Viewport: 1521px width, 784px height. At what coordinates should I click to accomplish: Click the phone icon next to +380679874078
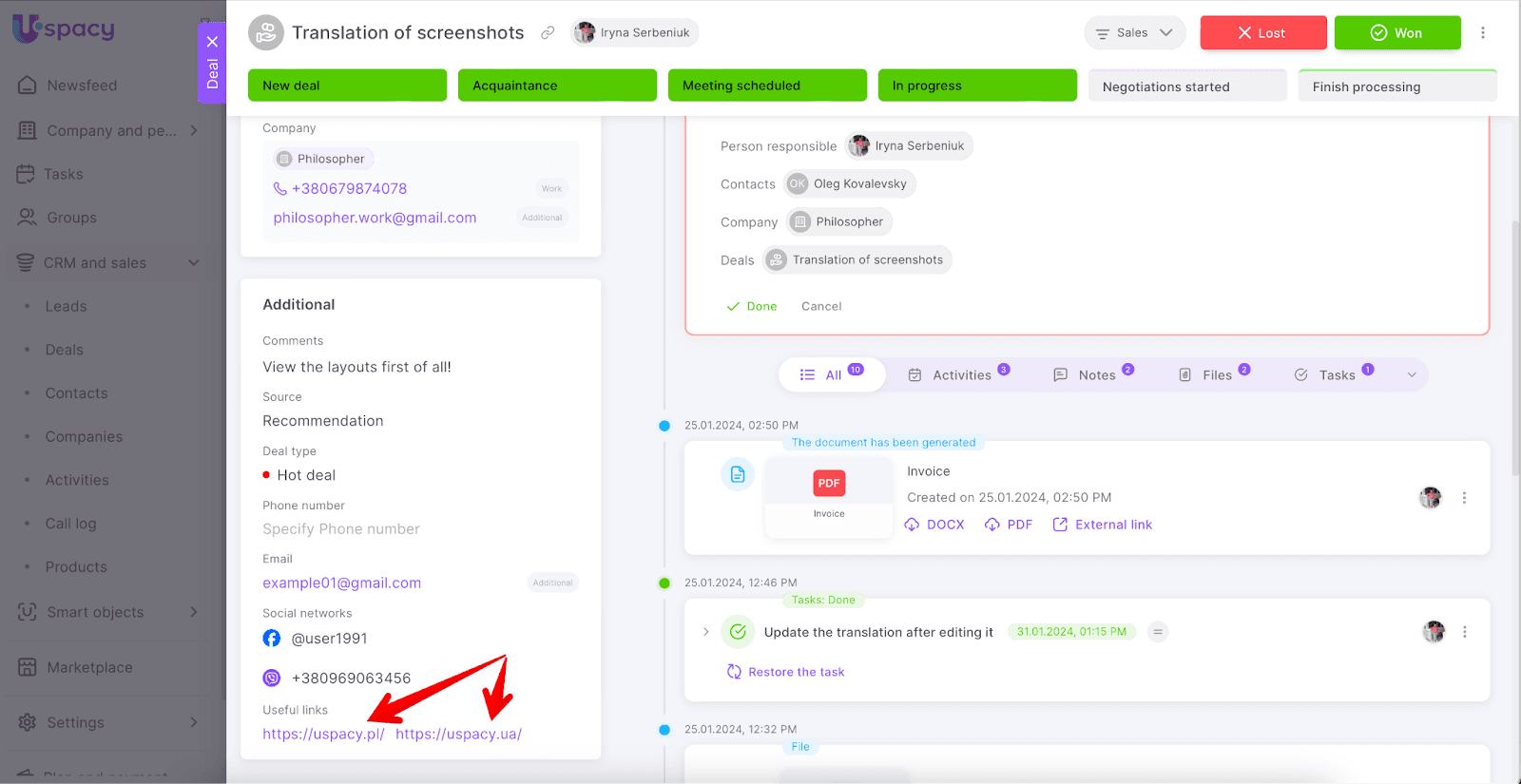[279, 188]
